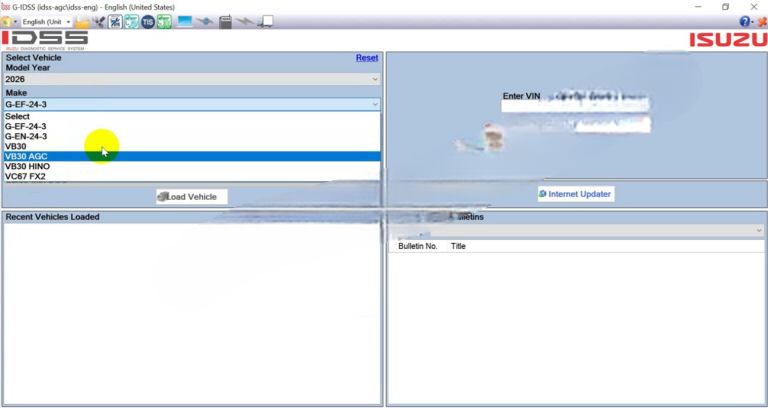Click the orange X icon beside help
The width and height of the screenshot is (768, 408).
point(762,22)
